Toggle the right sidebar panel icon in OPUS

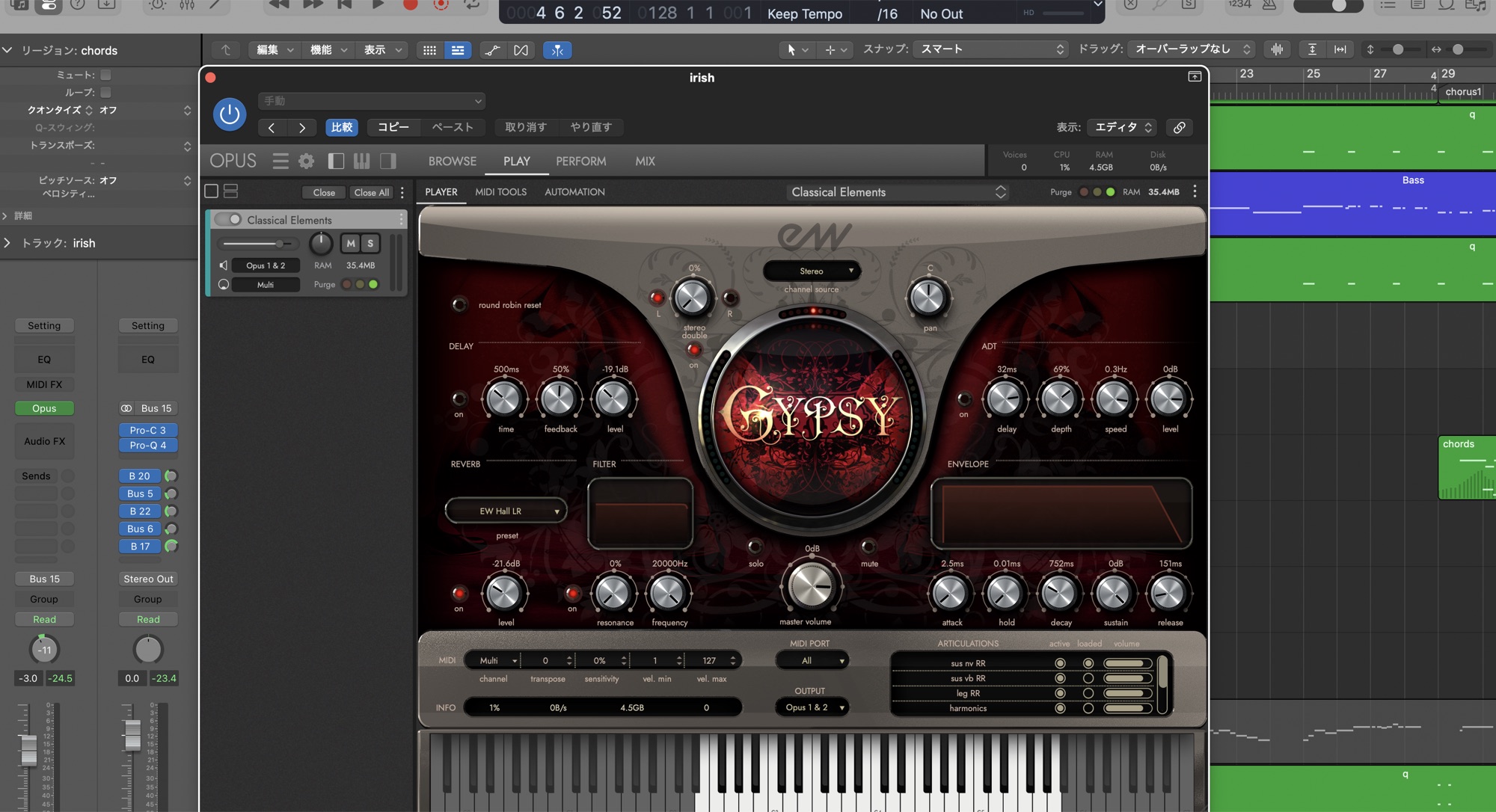coord(387,161)
